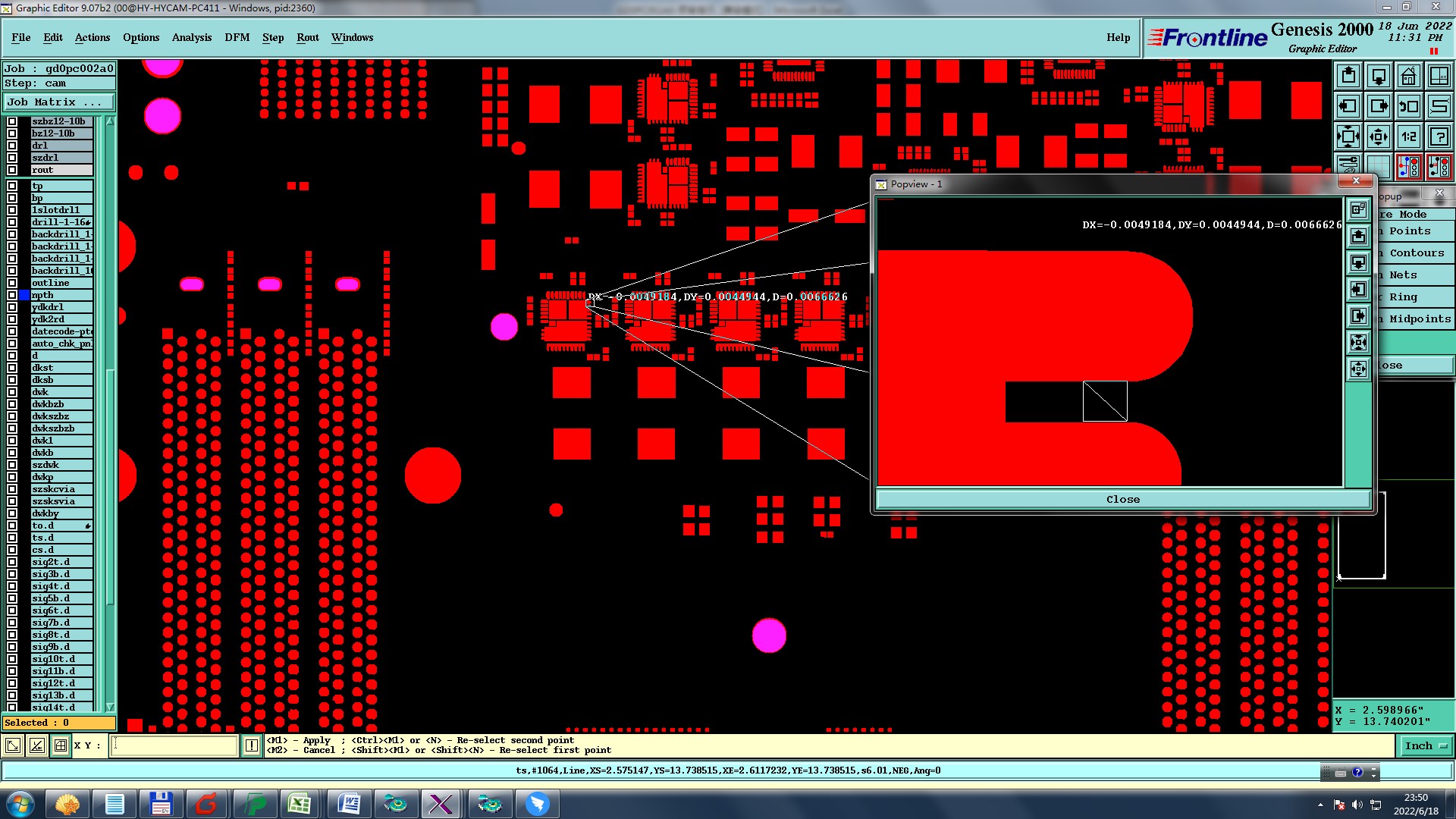Image resolution: width=1456 pixels, height=819 pixels.
Task: Select the backdrill_1 layer row above outline
Action: click(x=62, y=271)
